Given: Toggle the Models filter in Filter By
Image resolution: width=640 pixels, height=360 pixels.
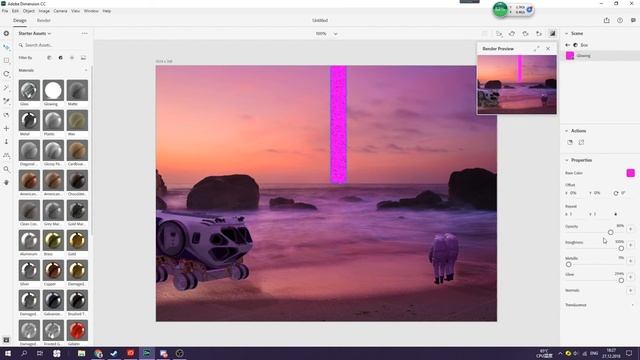Looking at the screenshot, I should 49,58.
